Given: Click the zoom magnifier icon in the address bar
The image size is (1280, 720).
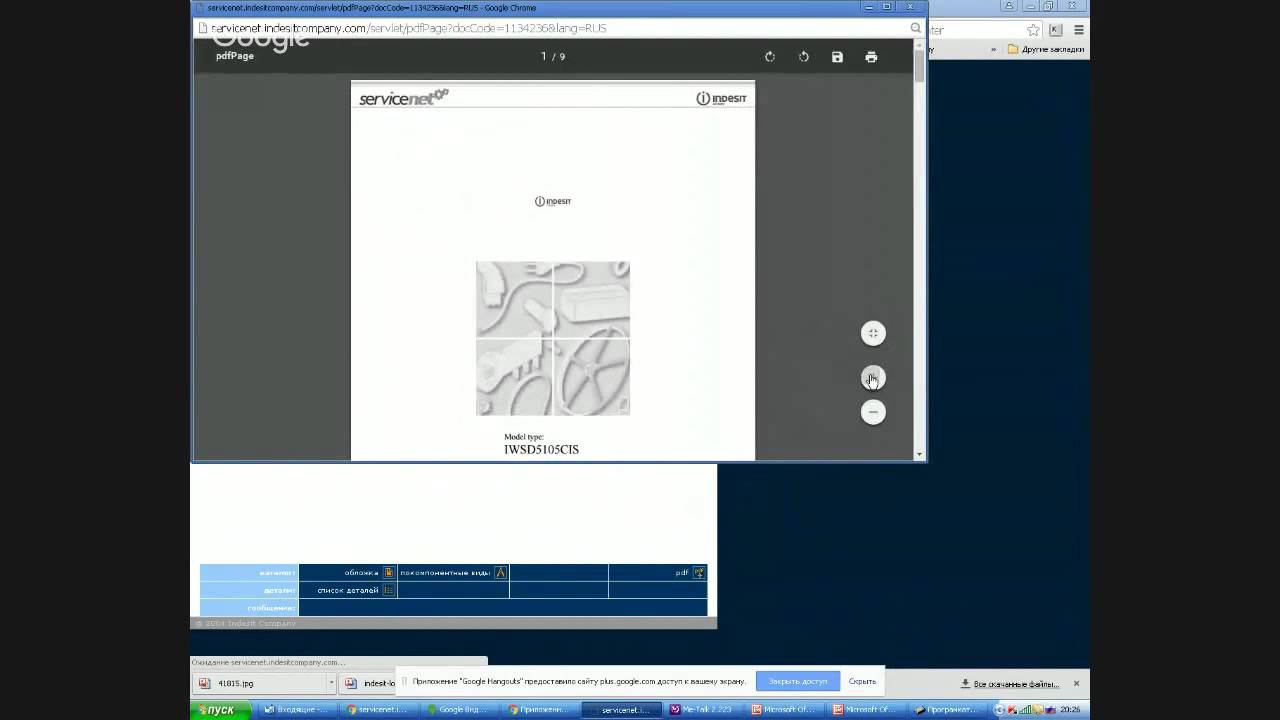Looking at the screenshot, I should point(915,28).
